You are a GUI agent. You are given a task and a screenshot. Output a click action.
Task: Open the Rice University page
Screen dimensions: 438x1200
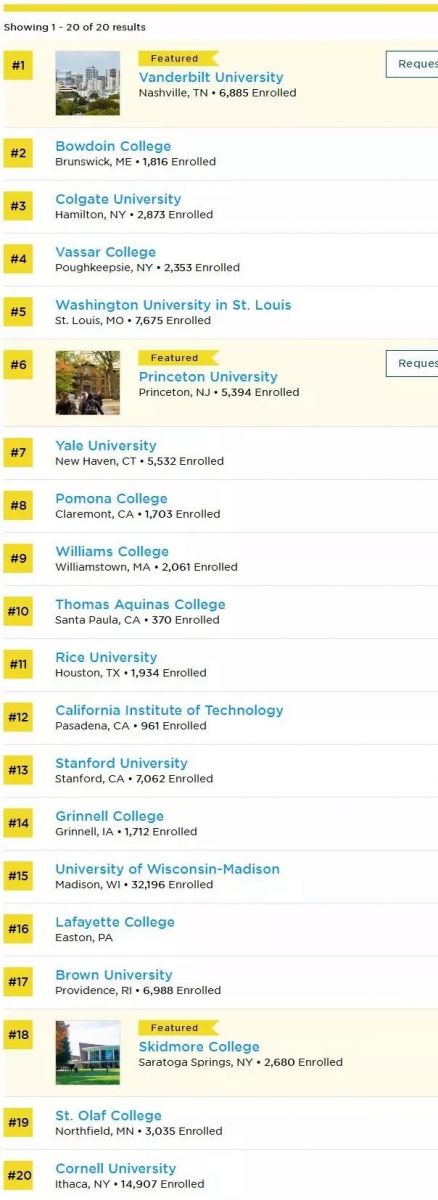coord(106,658)
